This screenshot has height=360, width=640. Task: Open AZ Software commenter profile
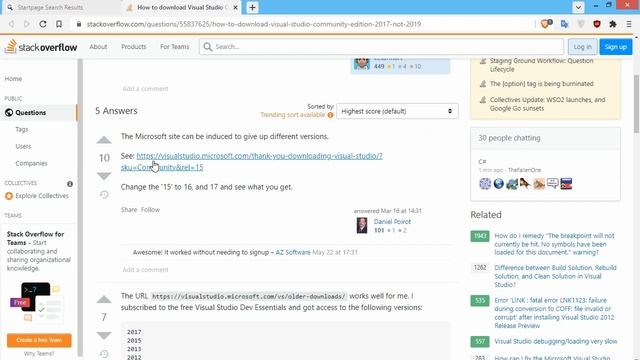click(x=293, y=252)
